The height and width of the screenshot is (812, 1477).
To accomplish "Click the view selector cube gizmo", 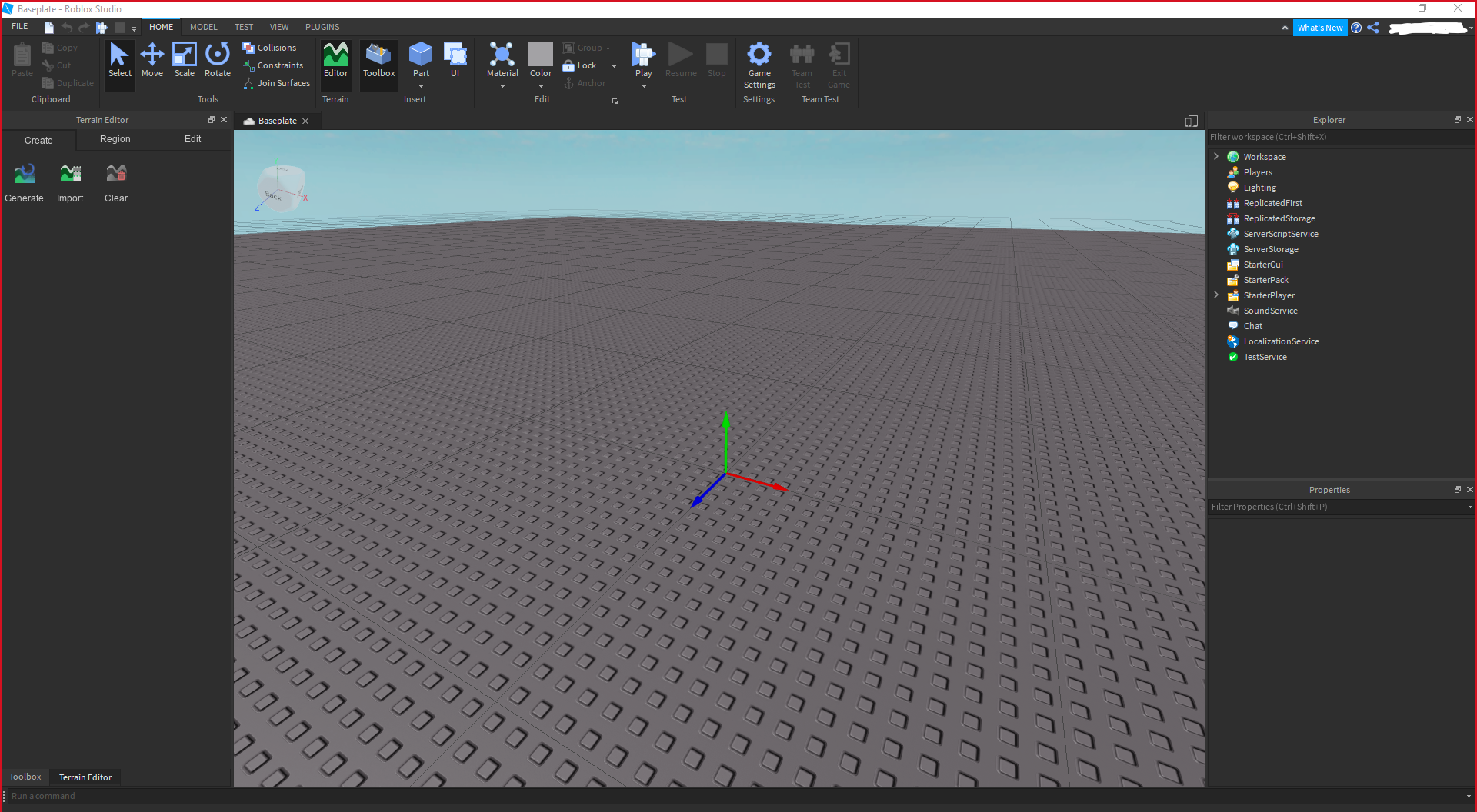I will point(282,187).
